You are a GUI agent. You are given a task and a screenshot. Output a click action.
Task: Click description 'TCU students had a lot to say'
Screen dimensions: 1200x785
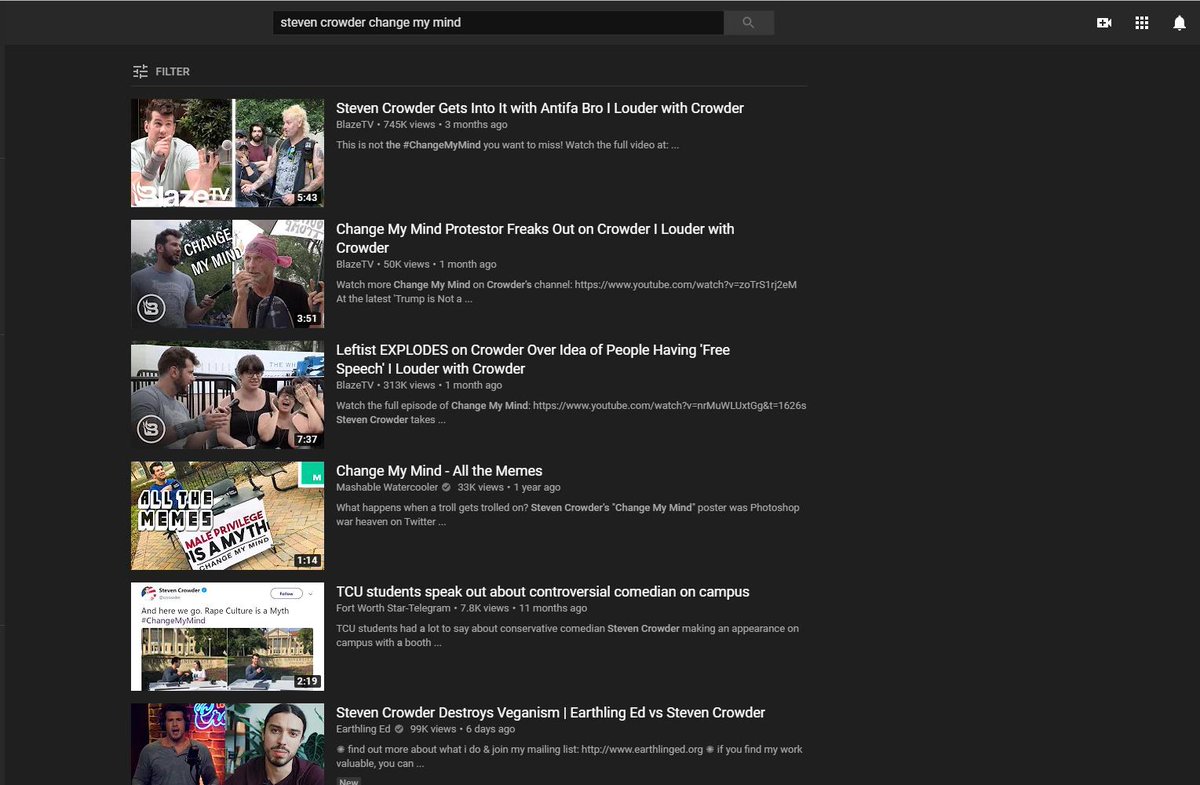coord(568,635)
